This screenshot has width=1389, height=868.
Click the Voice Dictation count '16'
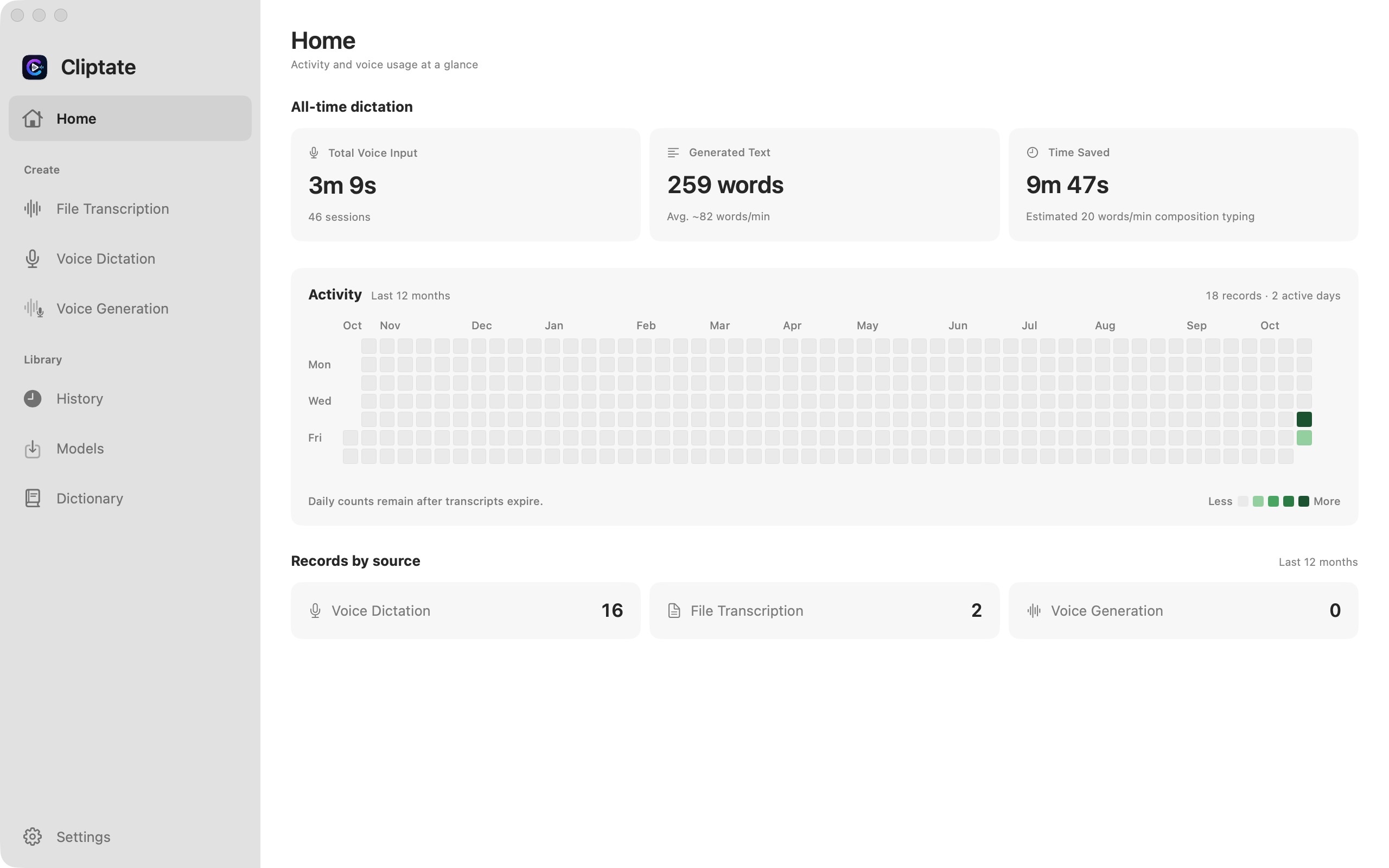(612, 610)
